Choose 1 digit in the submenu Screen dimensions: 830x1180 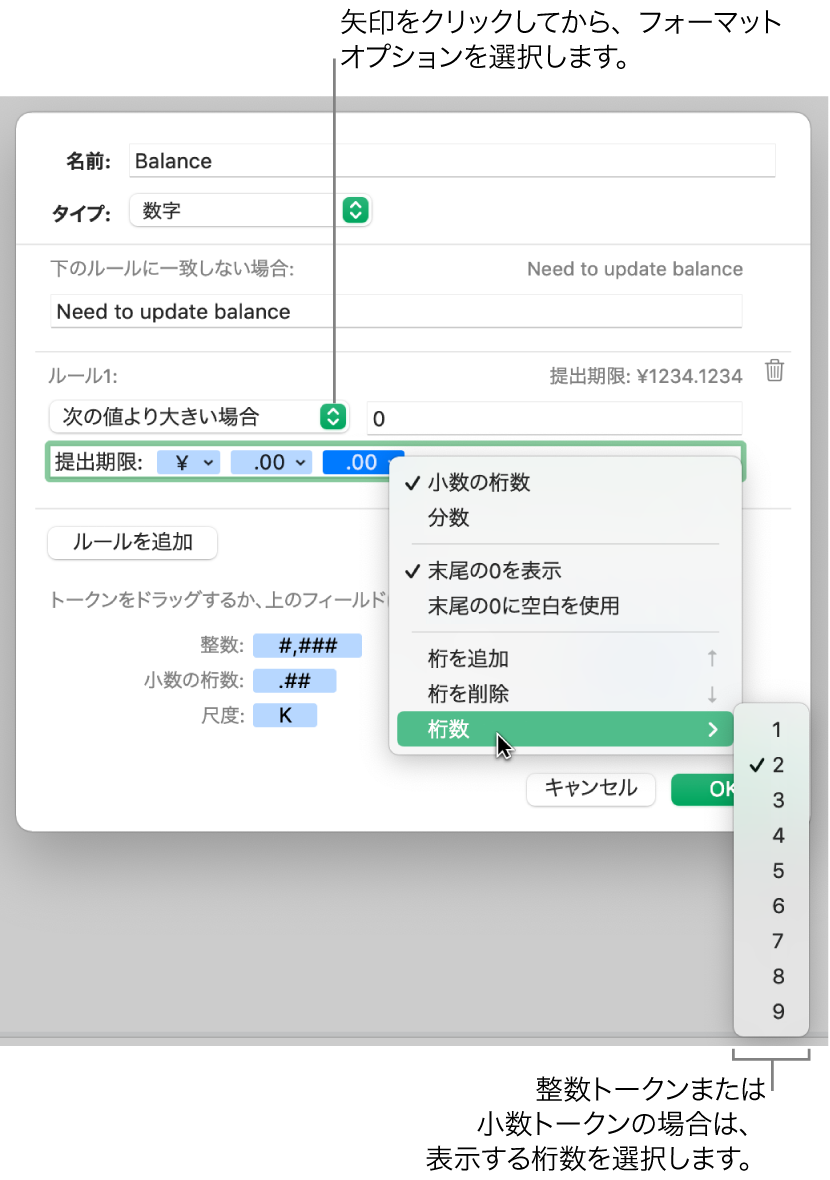click(x=772, y=729)
